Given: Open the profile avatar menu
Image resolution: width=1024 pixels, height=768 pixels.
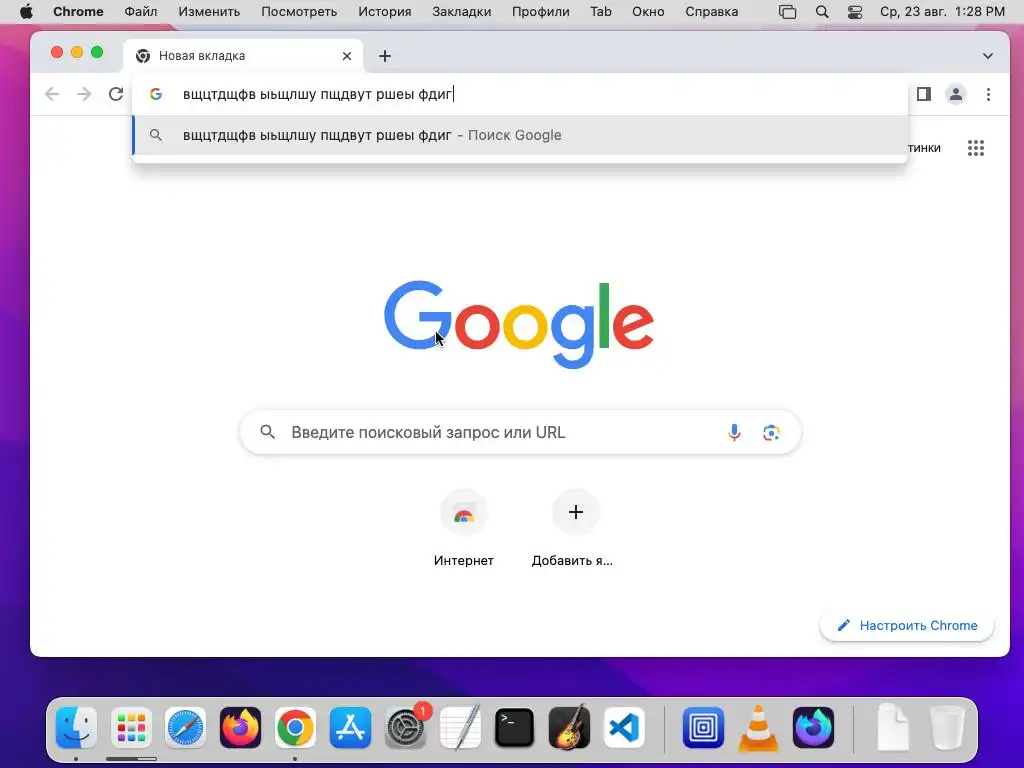Looking at the screenshot, I should coord(955,94).
